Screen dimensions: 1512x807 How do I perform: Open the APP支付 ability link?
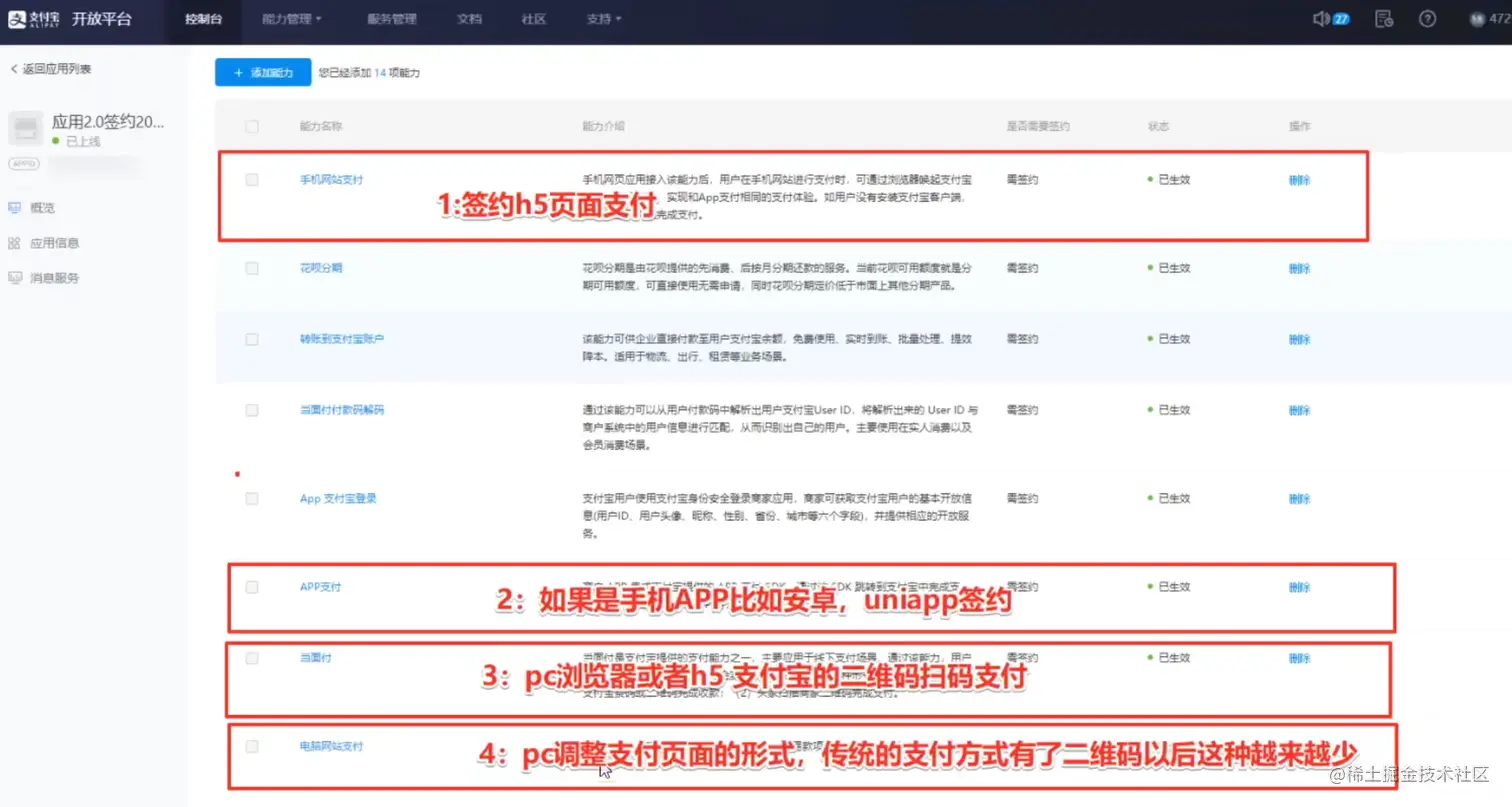point(320,587)
